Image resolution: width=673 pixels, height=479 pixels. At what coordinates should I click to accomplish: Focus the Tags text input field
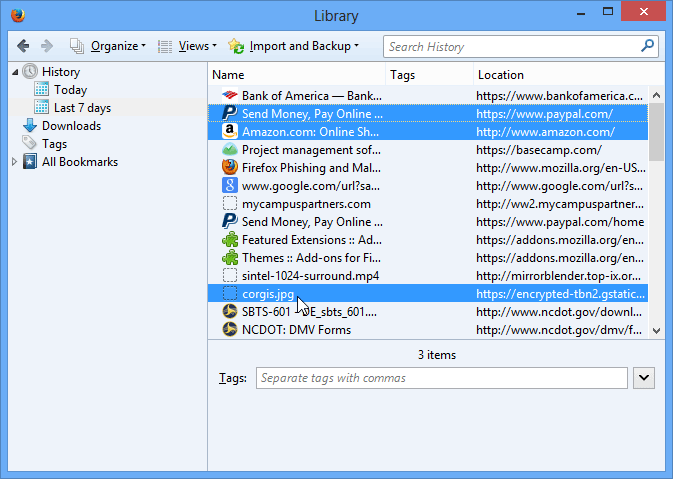pyautogui.click(x=442, y=378)
